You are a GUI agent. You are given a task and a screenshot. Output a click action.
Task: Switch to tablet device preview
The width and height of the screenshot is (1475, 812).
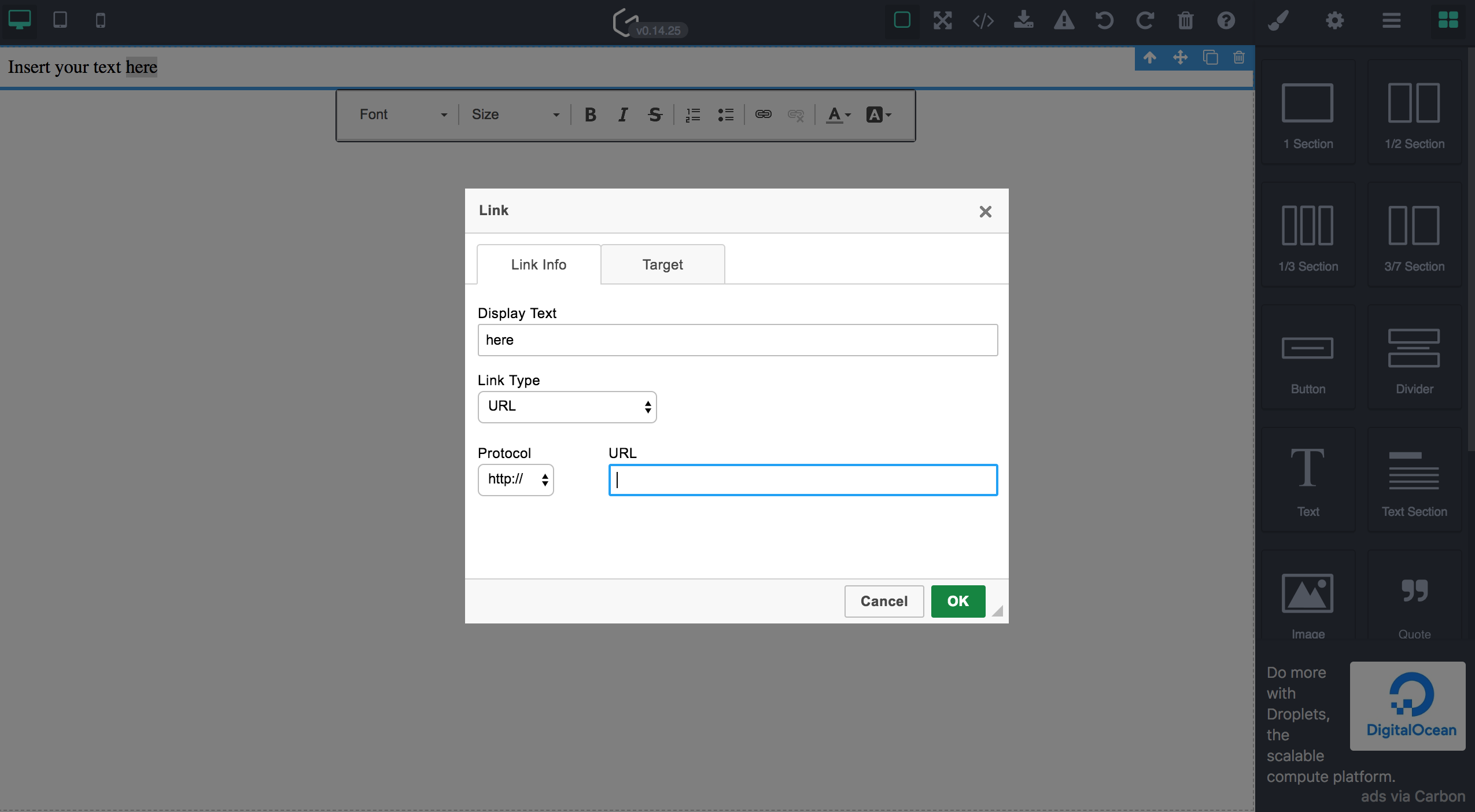click(x=60, y=20)
